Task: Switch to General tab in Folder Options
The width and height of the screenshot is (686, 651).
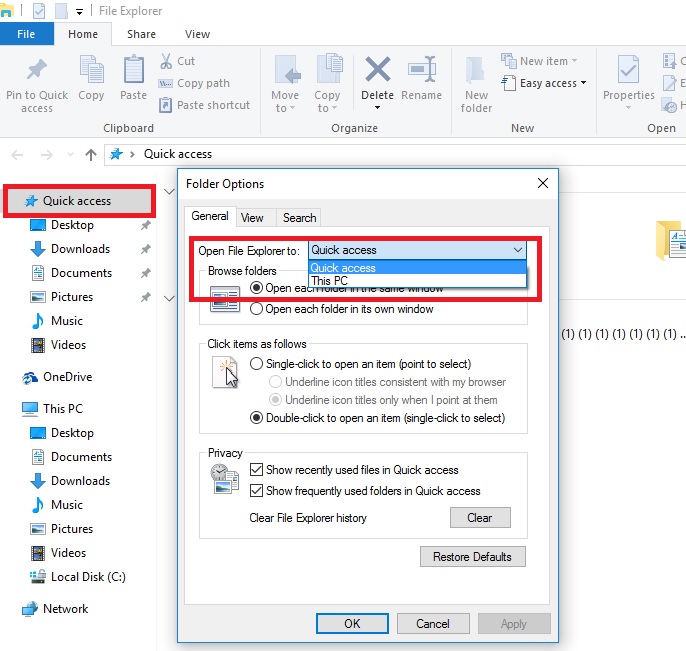Action: coord(210,216)
